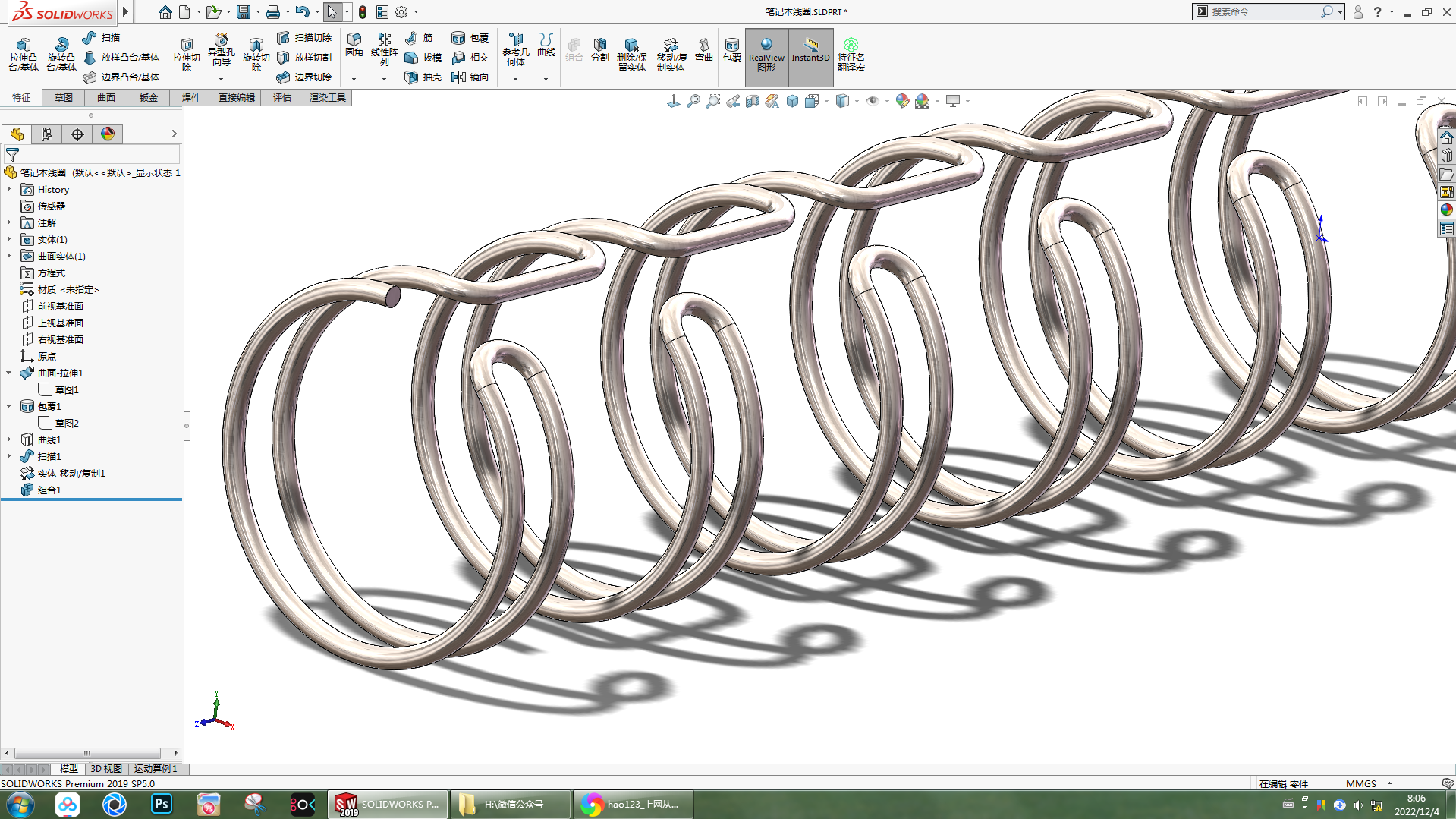Expand the History folder in feature tree
The height and width of the screenshot is (819, 1456).
coord(9,189)
